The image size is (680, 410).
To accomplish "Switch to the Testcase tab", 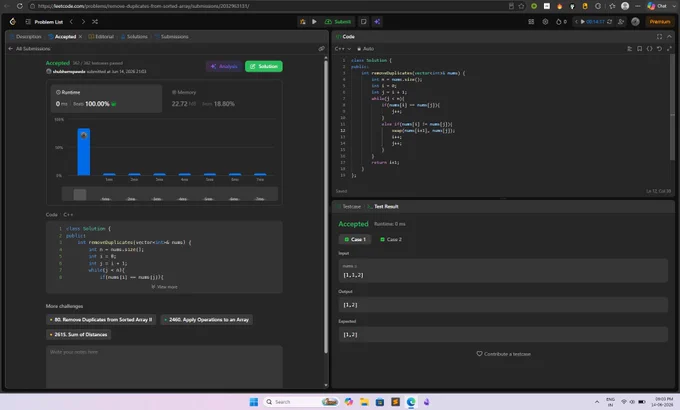I will 349,207.
